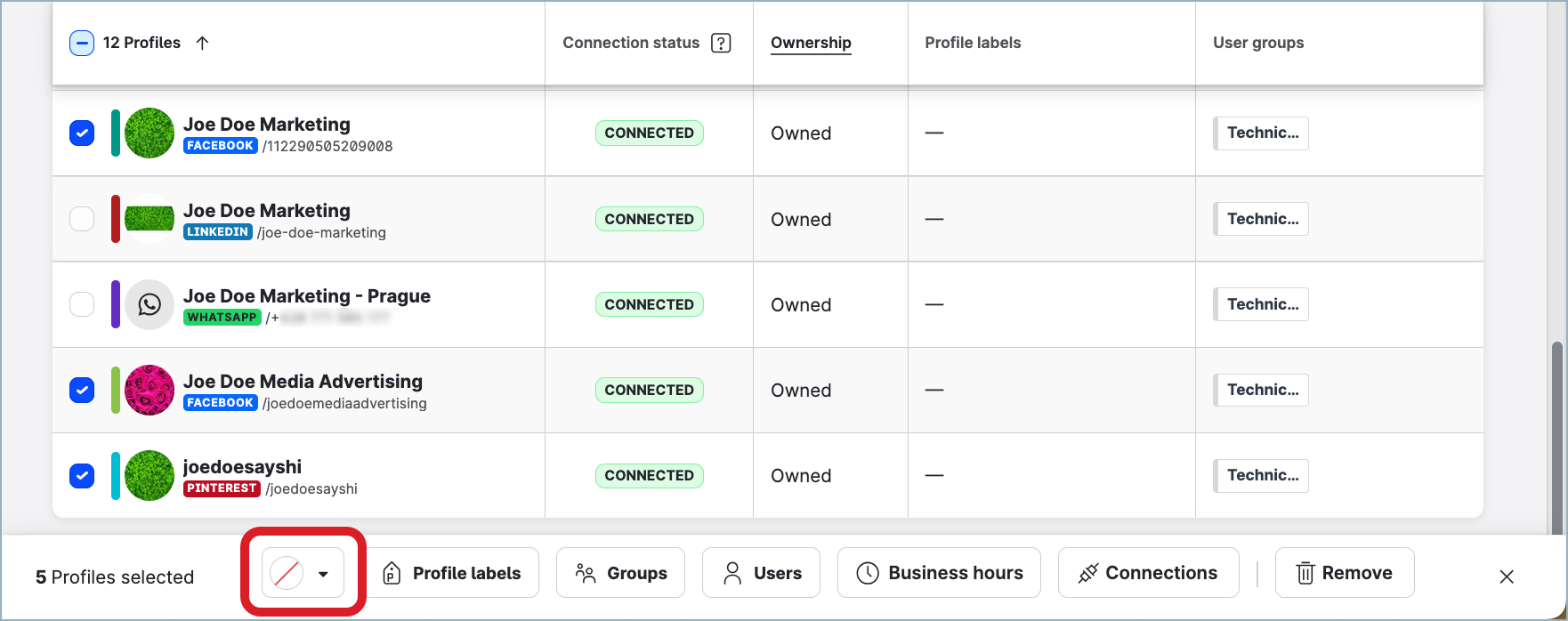Click the tag icon on Profile labels button
This screenshot has height=621, width=1568.
point(392,573)
